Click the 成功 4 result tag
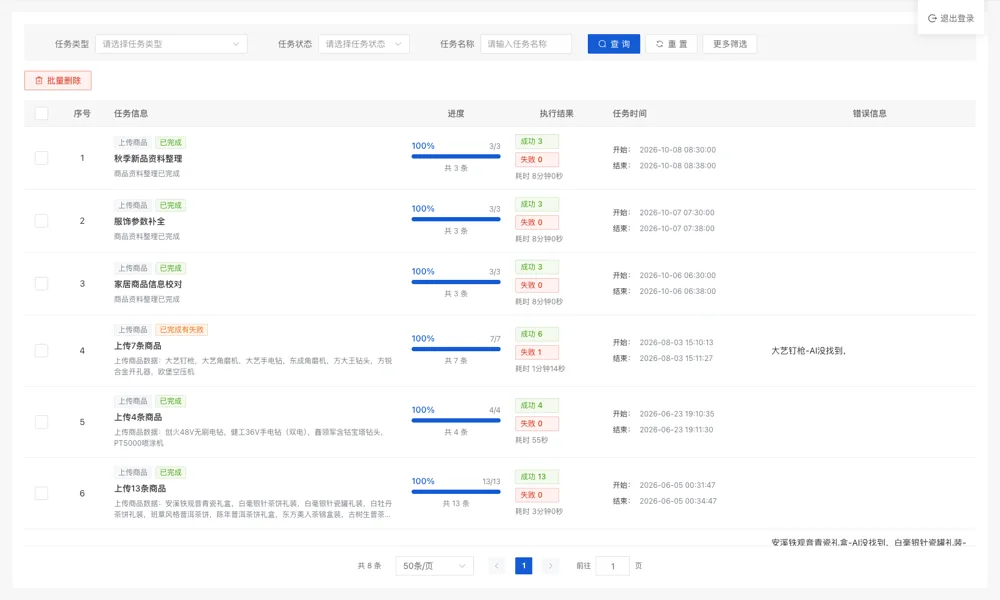This screenshot has width=1000, height=600. (x=537, y=406)
